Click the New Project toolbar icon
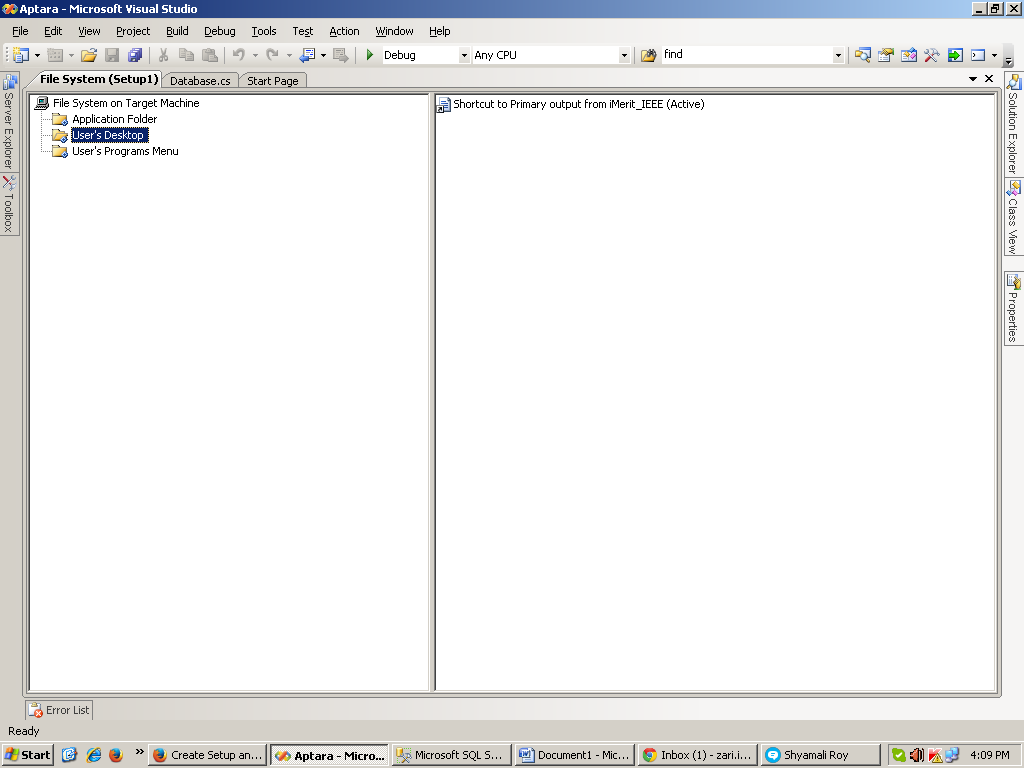This screenshot has width=1024, height=768. (x=21, y=56)
